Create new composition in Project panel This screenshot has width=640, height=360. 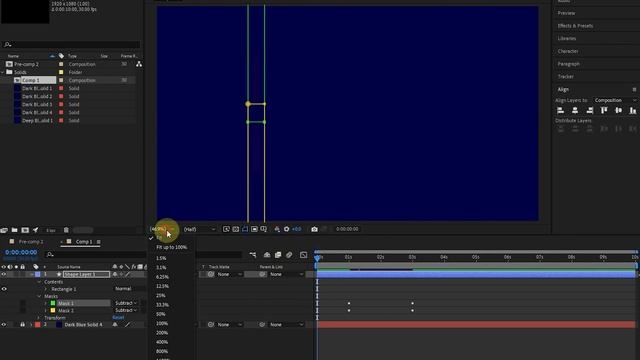[25, 230]
